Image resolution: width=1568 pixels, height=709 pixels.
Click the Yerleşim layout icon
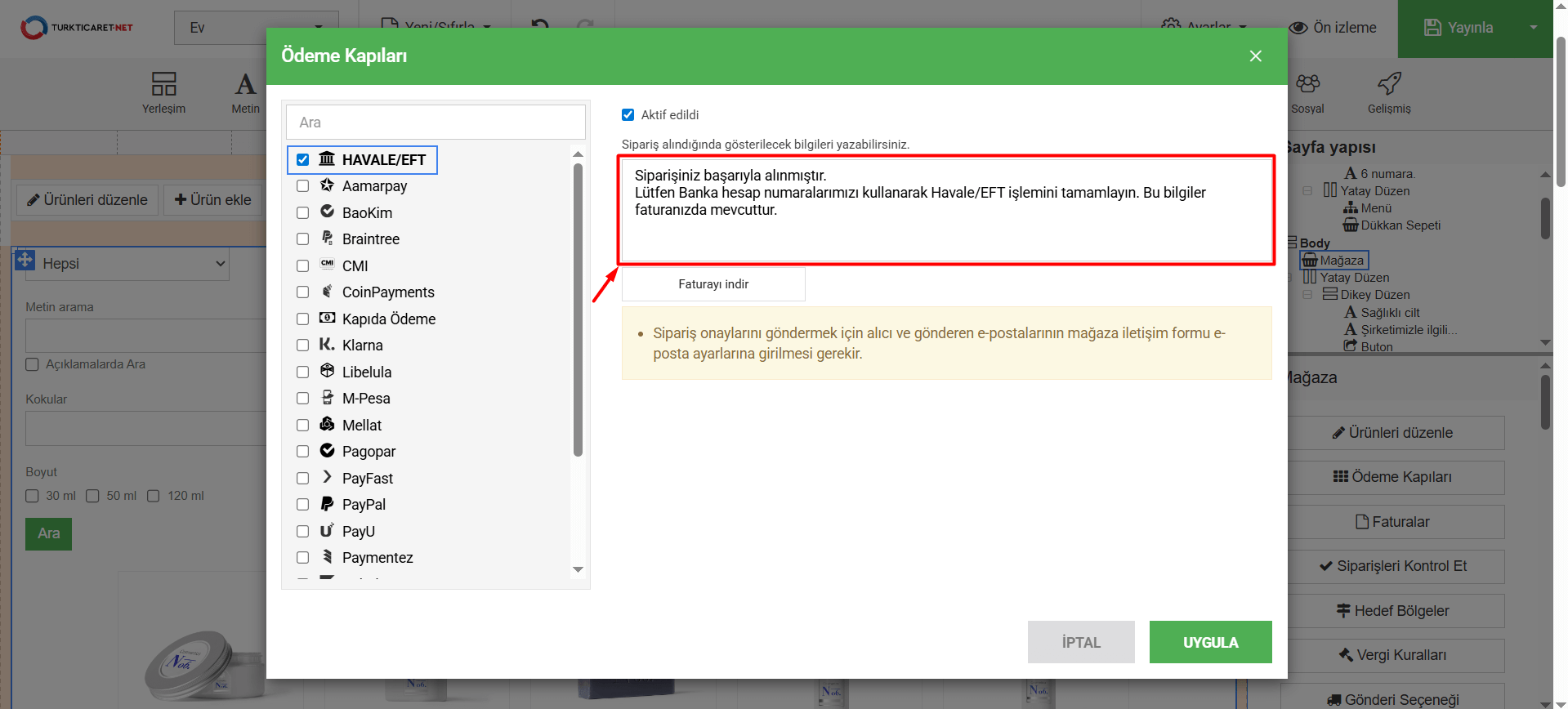tap(163, 84)
